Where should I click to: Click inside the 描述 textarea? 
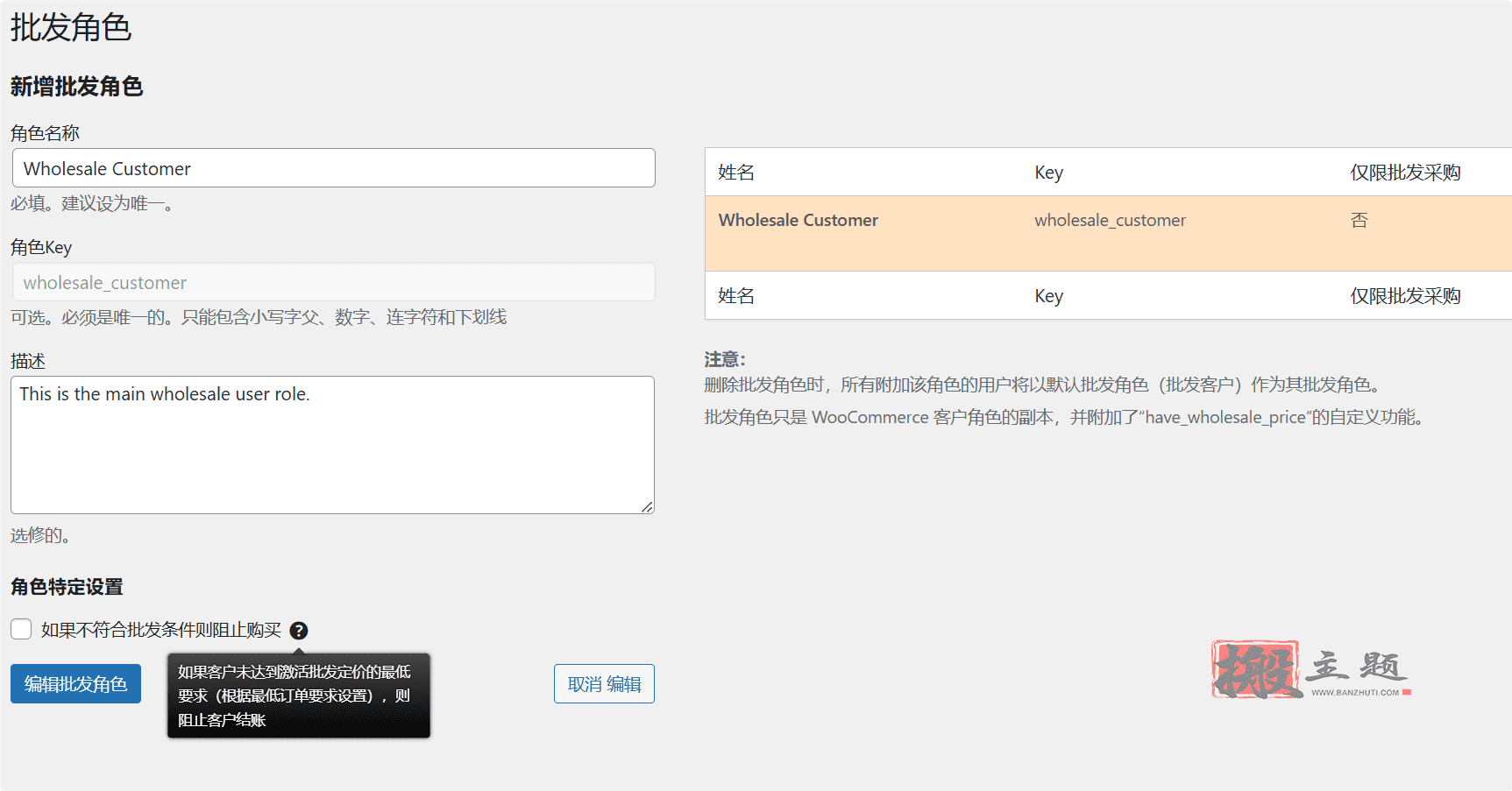[x=332, y=445]
